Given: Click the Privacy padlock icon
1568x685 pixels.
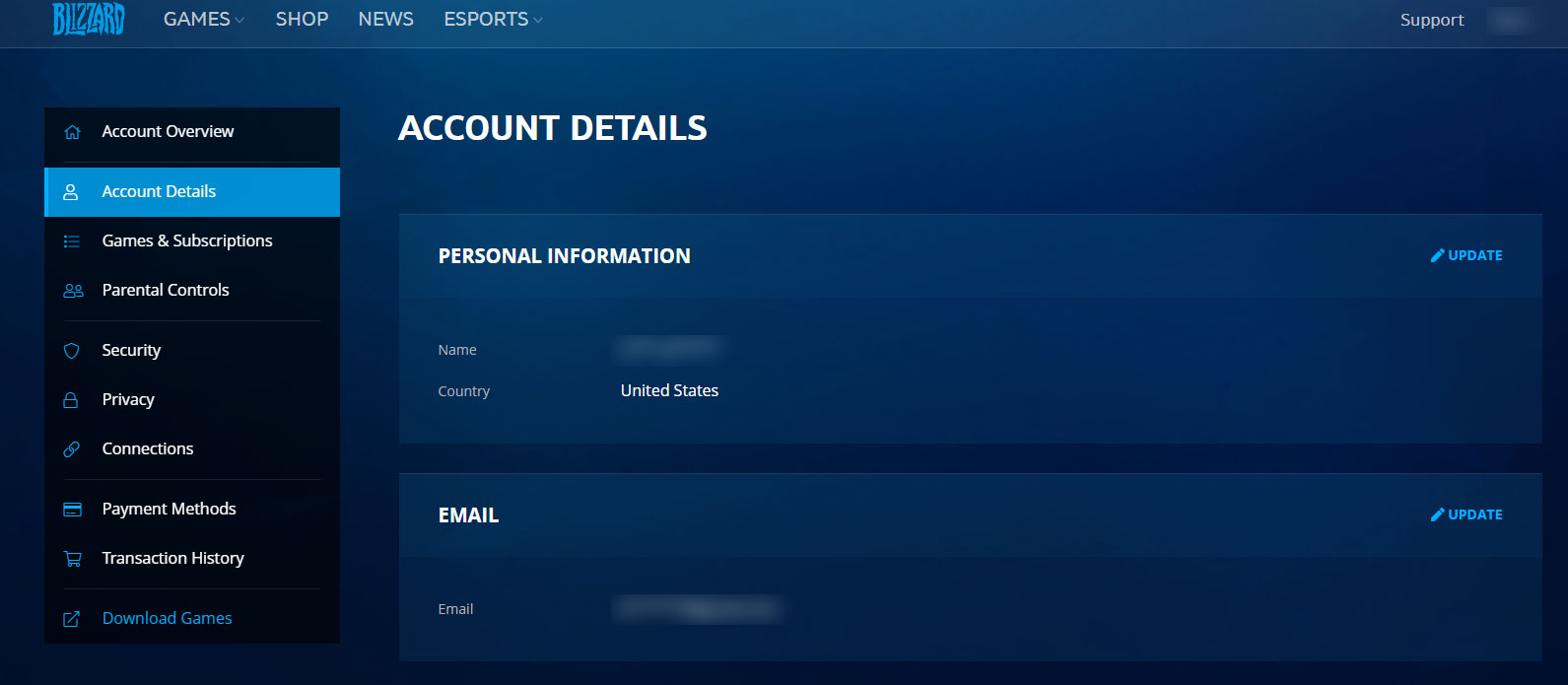Looking at the screenshot, I should pos(71,400).
